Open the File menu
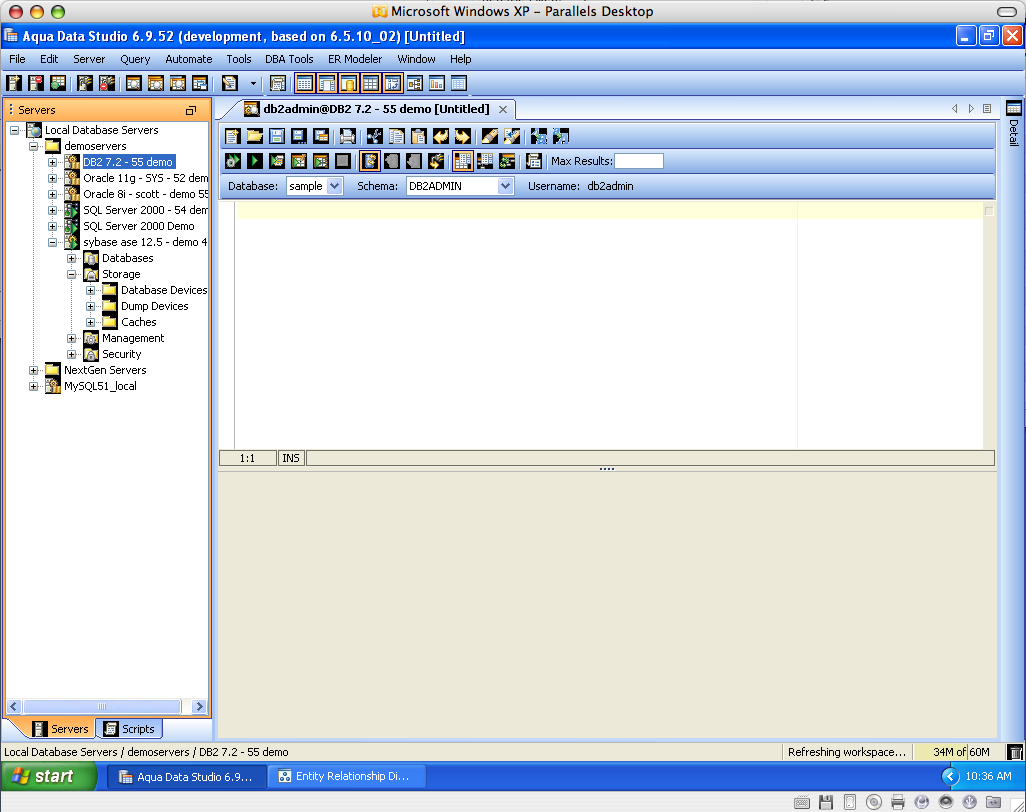Viewport: 1026px width, 812px height. (x=17, y=59)
